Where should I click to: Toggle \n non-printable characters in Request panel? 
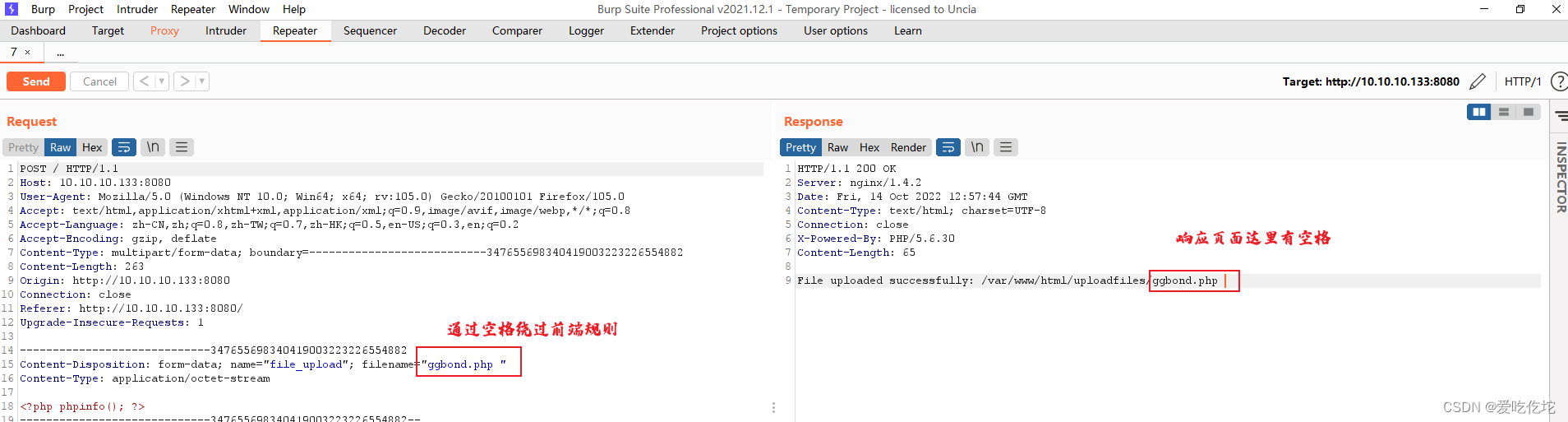click(x=153, y=147)
